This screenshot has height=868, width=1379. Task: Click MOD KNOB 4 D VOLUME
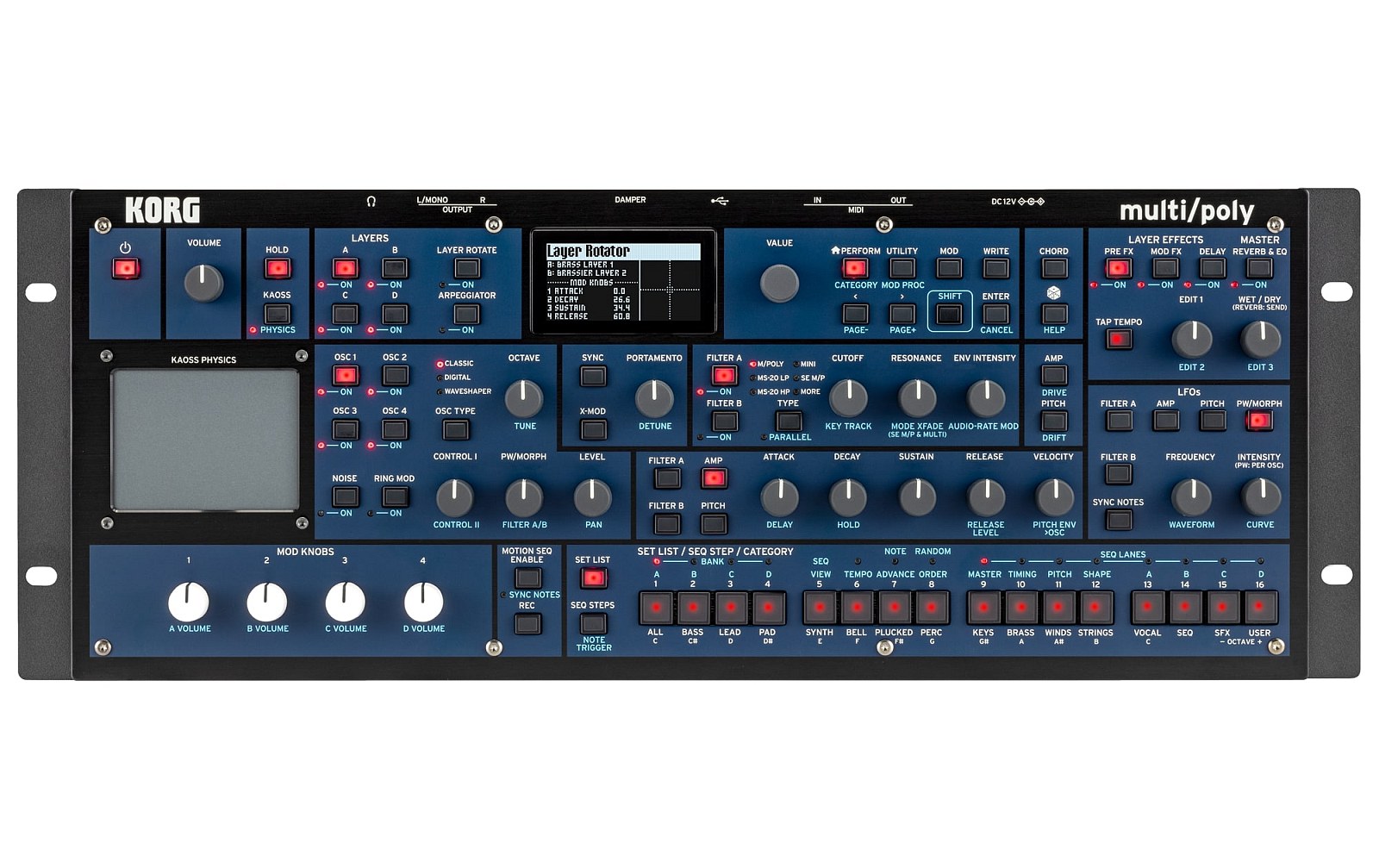(423, 602)
